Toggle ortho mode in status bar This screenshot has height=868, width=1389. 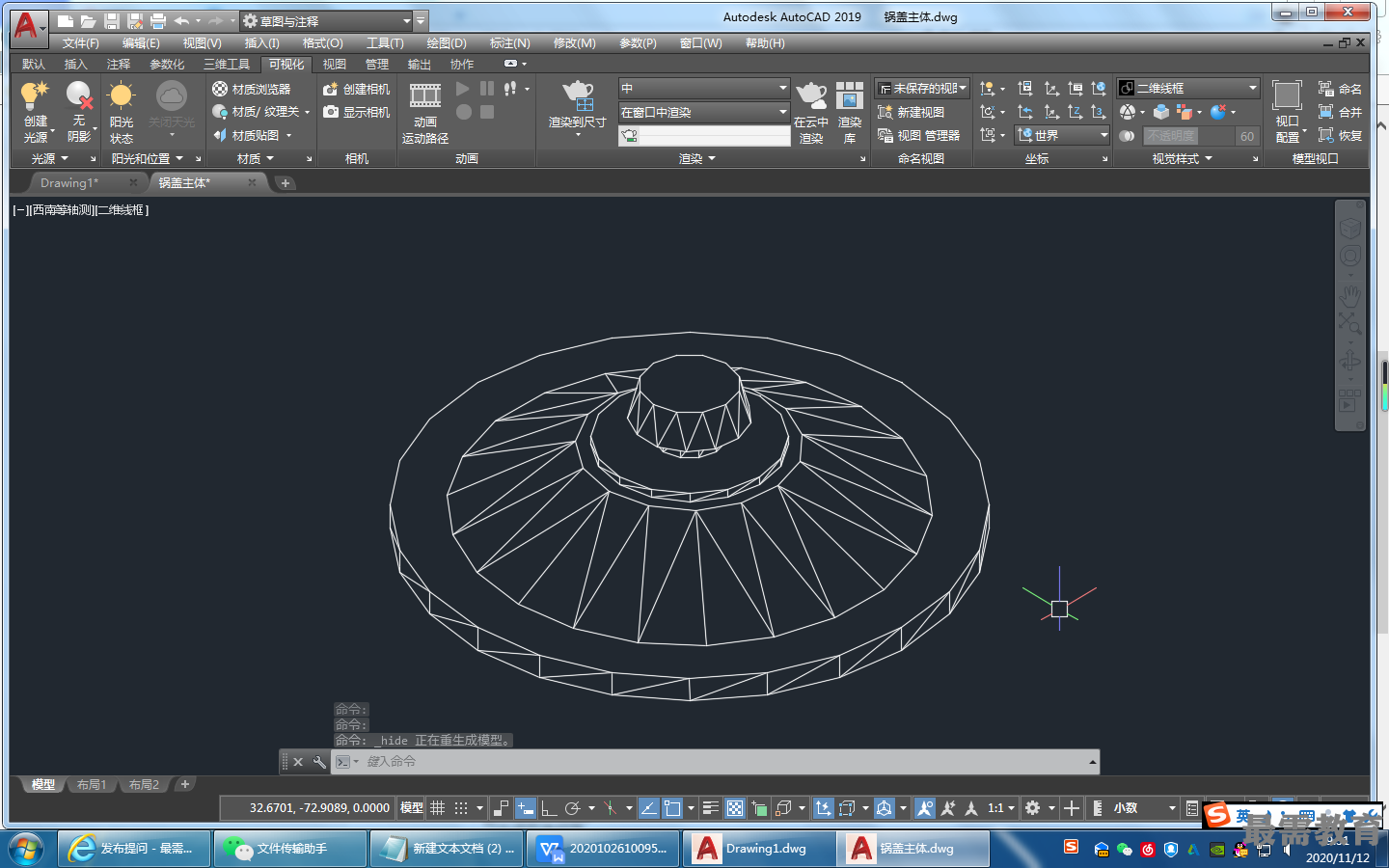tap(549, 808)
